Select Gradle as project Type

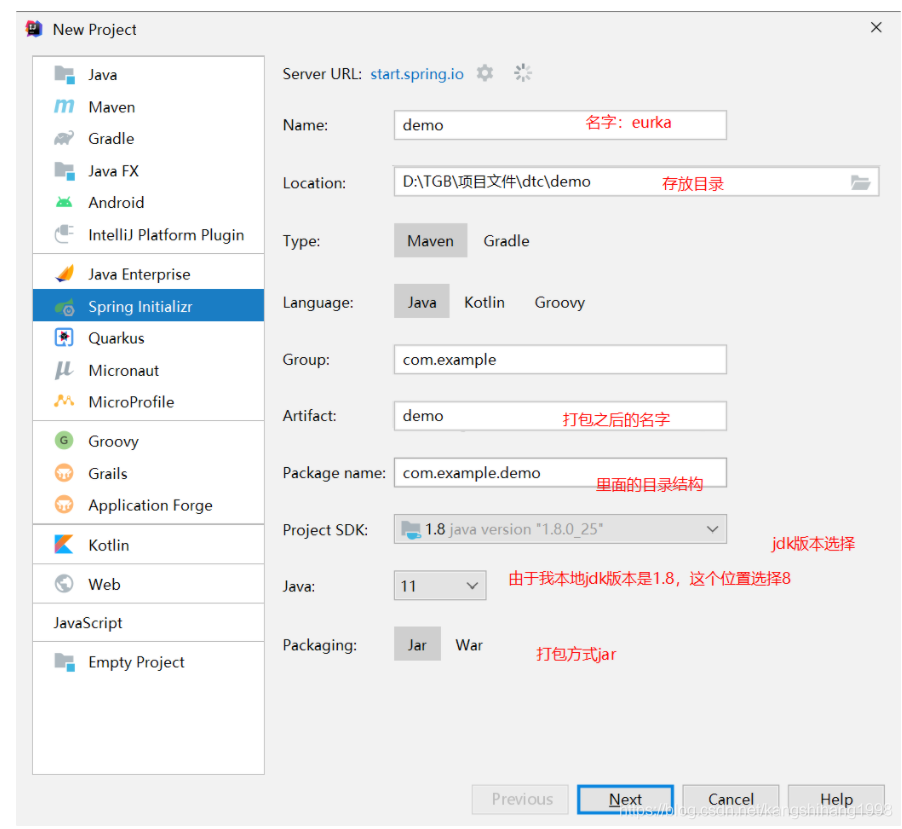tap(506, 240)
